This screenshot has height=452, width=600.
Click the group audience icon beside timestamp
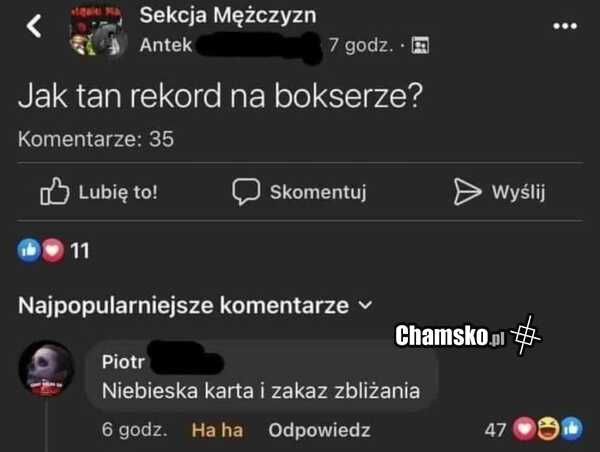(x=420, y=46)
